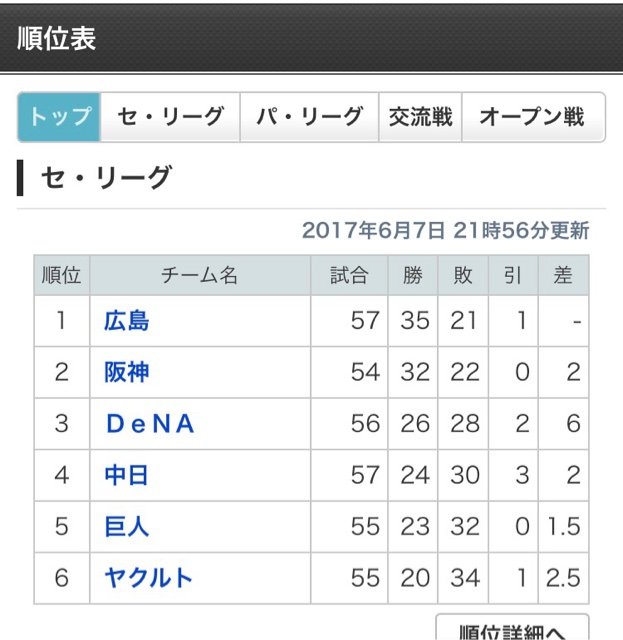Open the 広島 team link
Screen dimensions: 623x640
click(126, 321)
